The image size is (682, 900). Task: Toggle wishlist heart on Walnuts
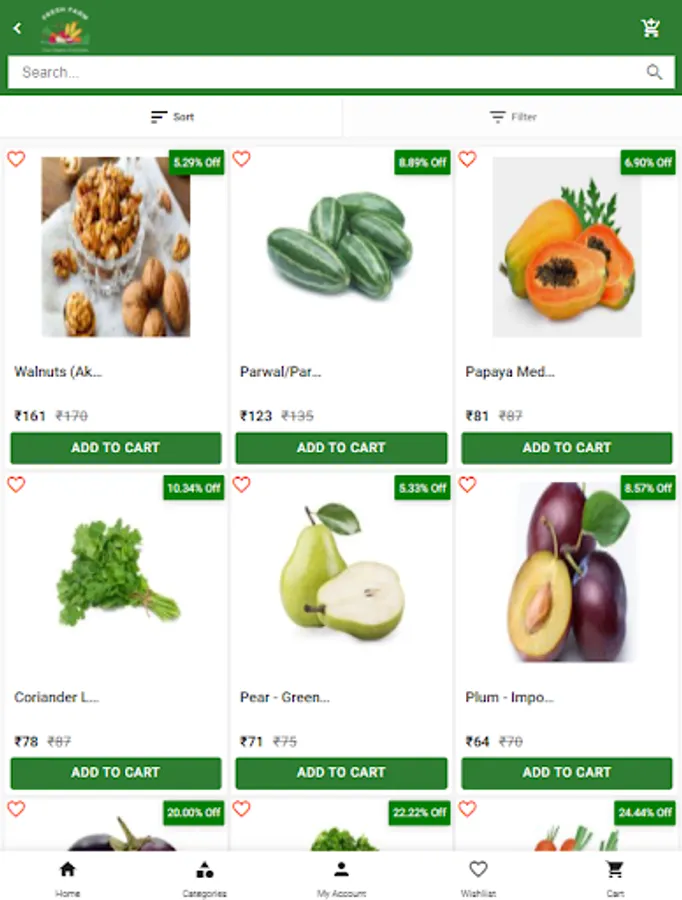[x=16, y=158]
